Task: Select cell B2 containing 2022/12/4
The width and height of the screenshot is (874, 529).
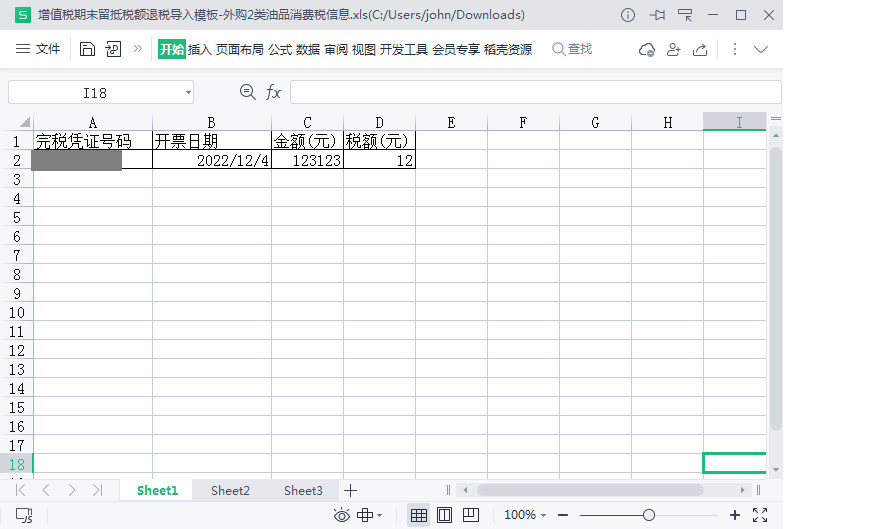Action: click(x=211, y=160)
